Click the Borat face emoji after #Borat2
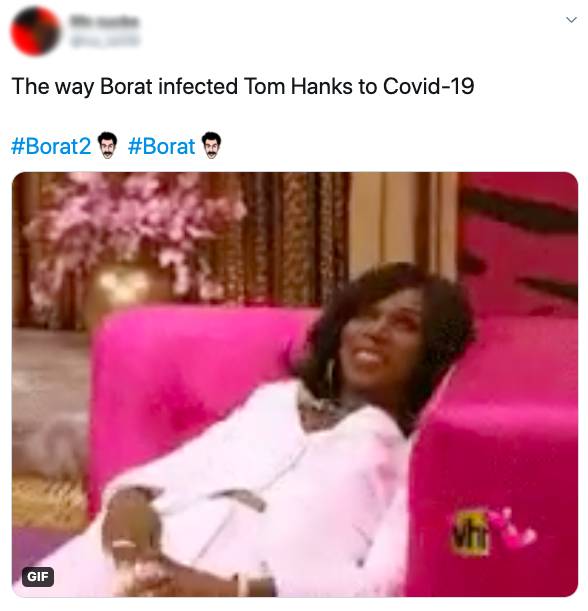 (x=107, y=145)
